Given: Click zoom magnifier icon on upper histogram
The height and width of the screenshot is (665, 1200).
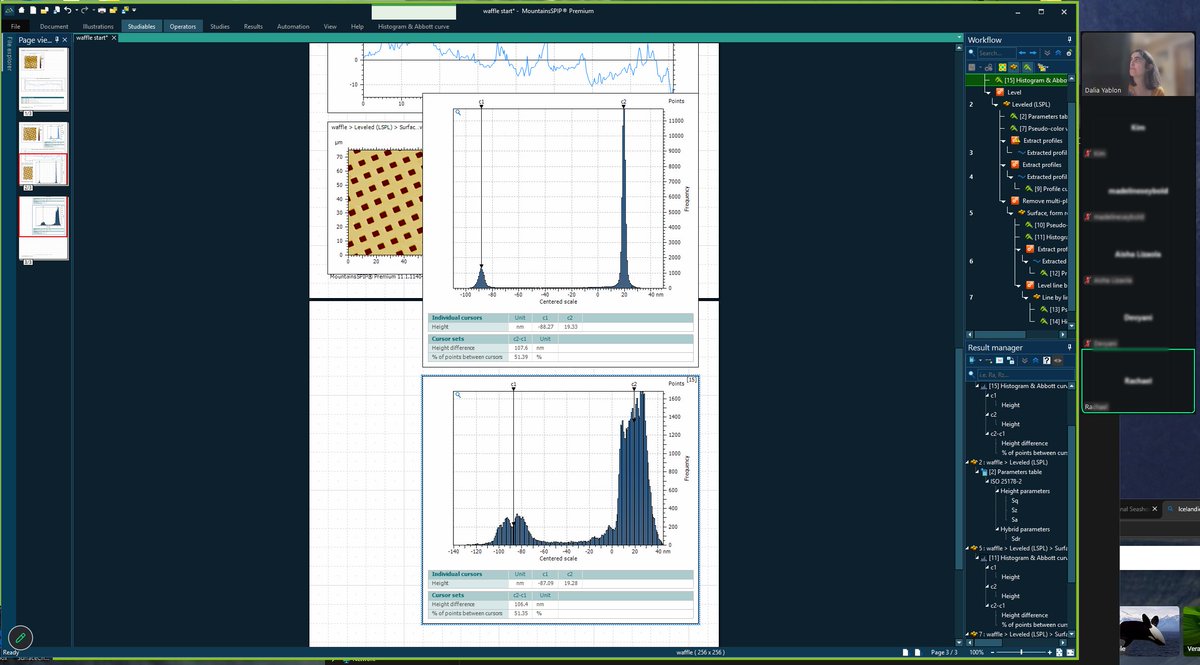Looking at the screenshot, I should click(458, 113).
